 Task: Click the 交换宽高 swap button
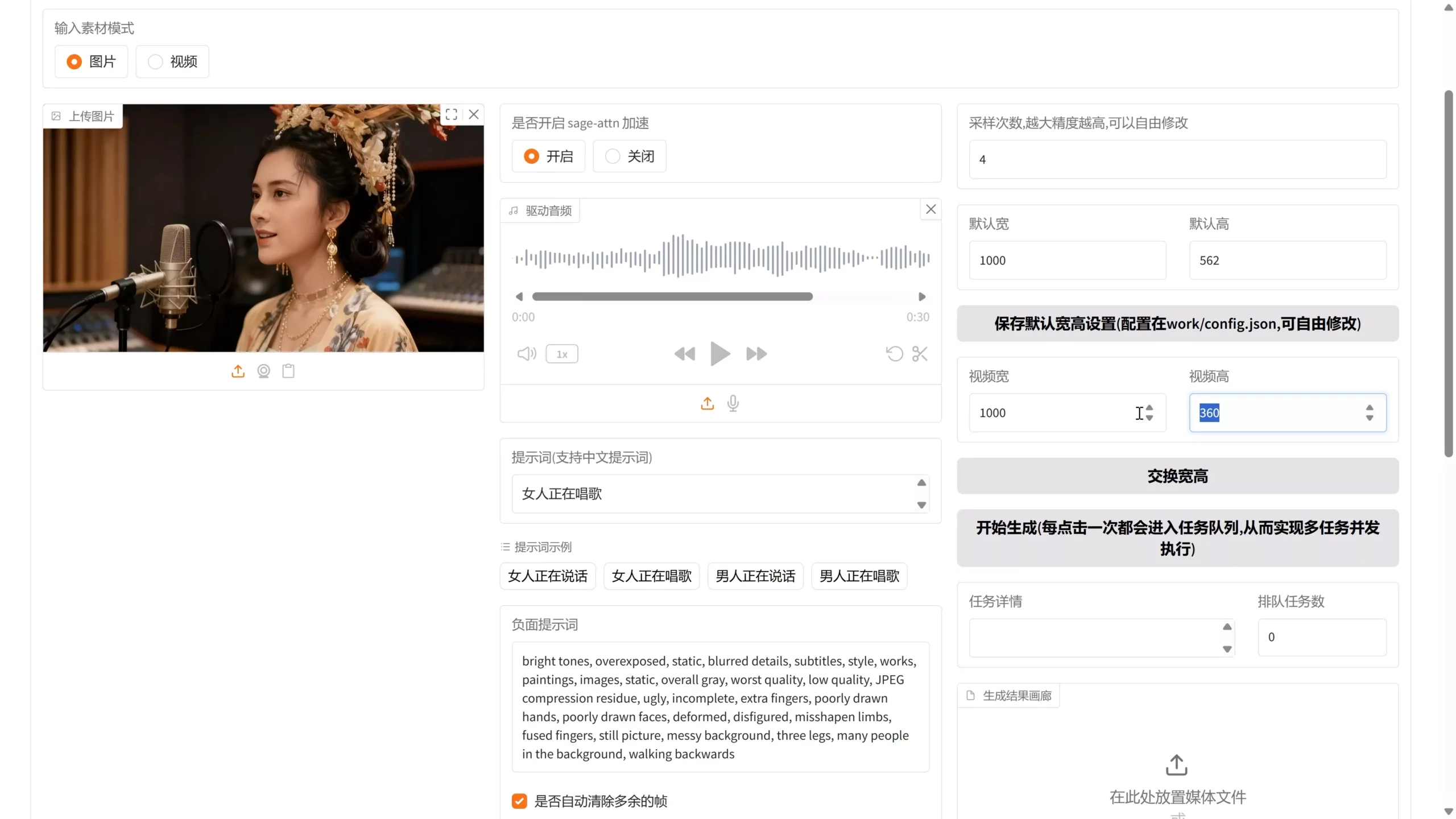point(1177,476)
